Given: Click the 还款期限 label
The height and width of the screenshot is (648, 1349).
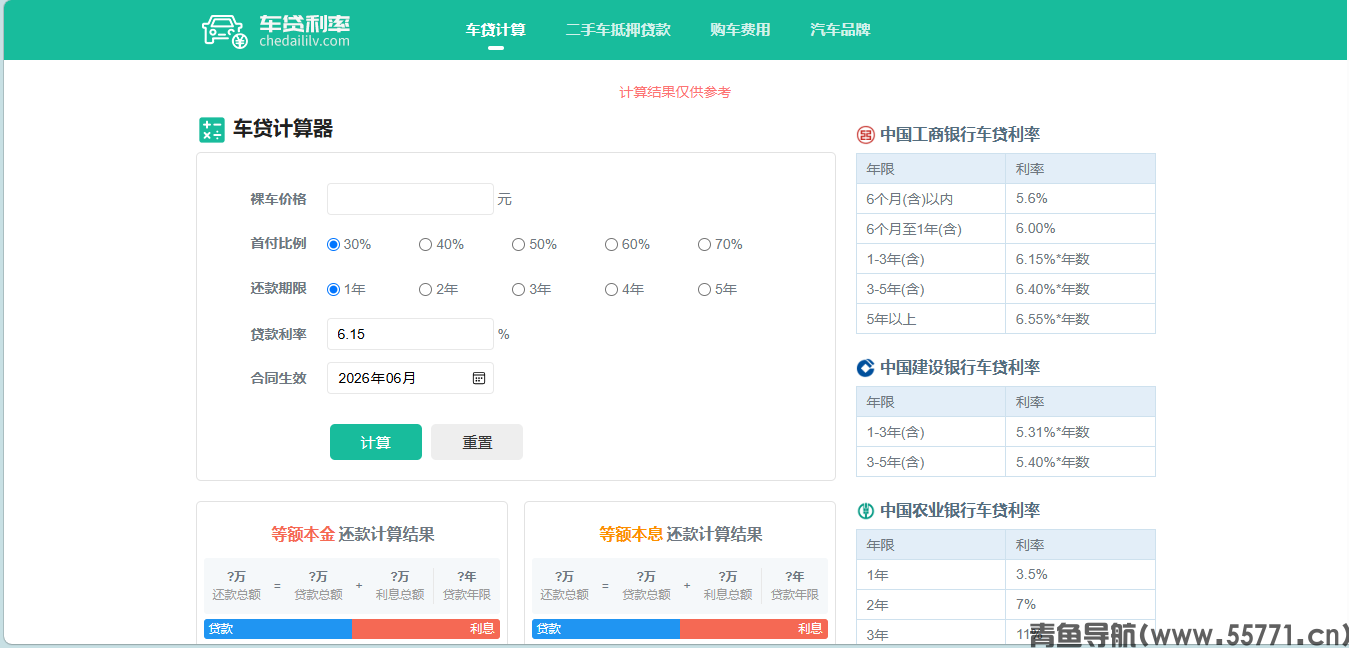Looking at the screenshot, I should click(278, 289).
